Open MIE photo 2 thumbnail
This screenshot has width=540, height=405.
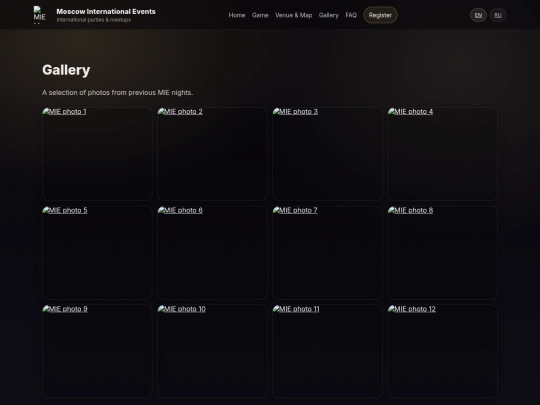click(212, 154)
